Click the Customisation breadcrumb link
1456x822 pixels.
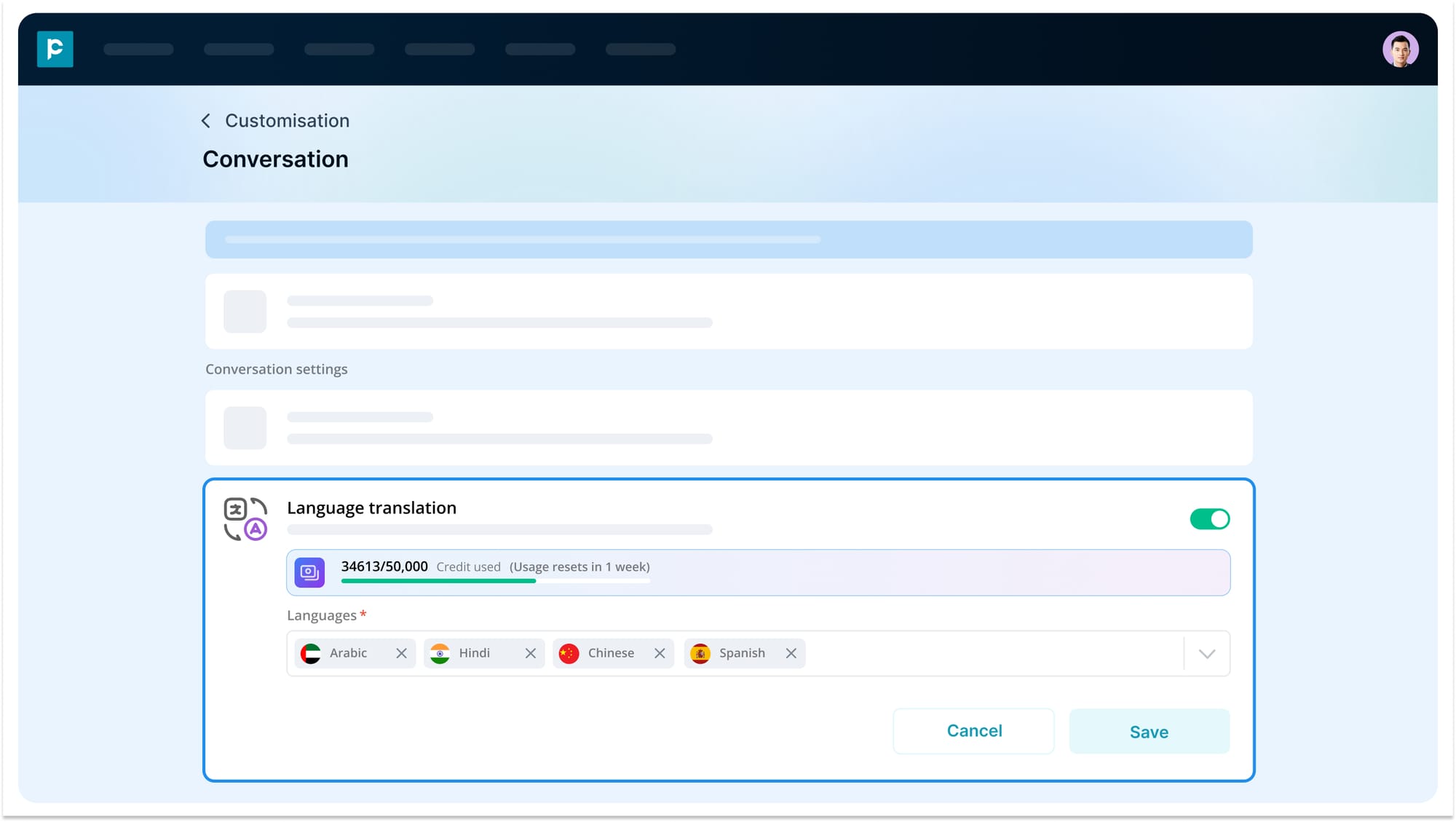[287, 121]
